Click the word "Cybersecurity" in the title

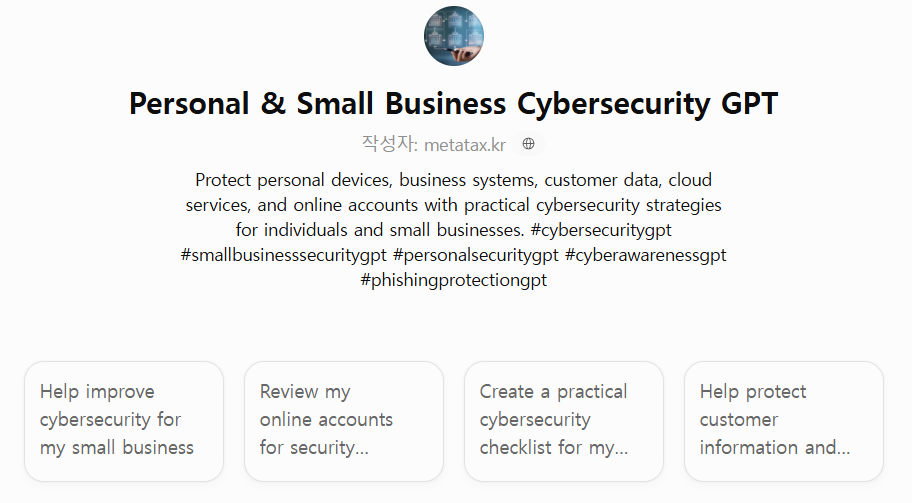click(x=613, y=104)
